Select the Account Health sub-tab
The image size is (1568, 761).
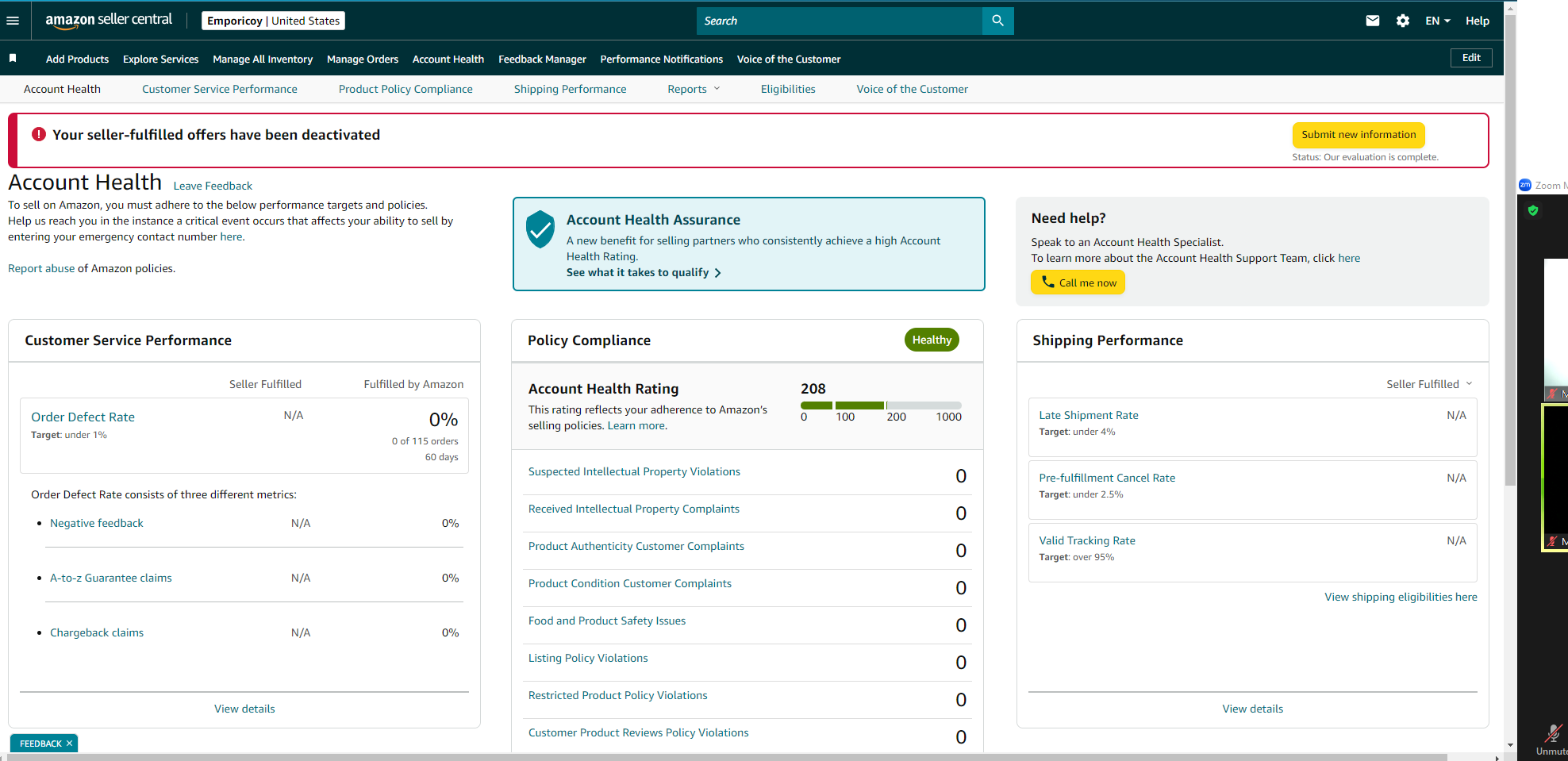[62, 89]
